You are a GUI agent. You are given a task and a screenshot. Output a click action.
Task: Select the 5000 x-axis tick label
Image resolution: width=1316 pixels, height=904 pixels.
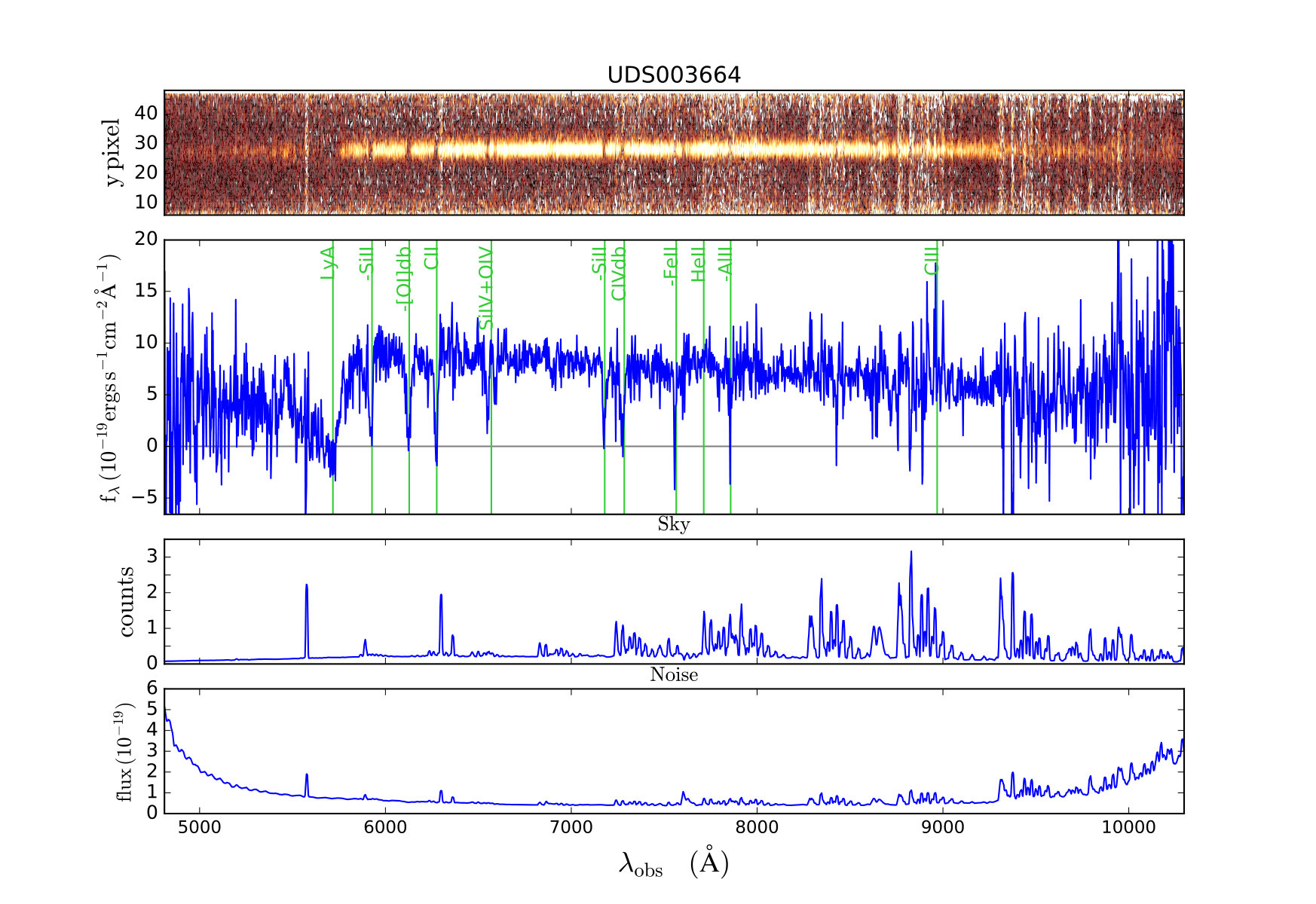(200, 827)
